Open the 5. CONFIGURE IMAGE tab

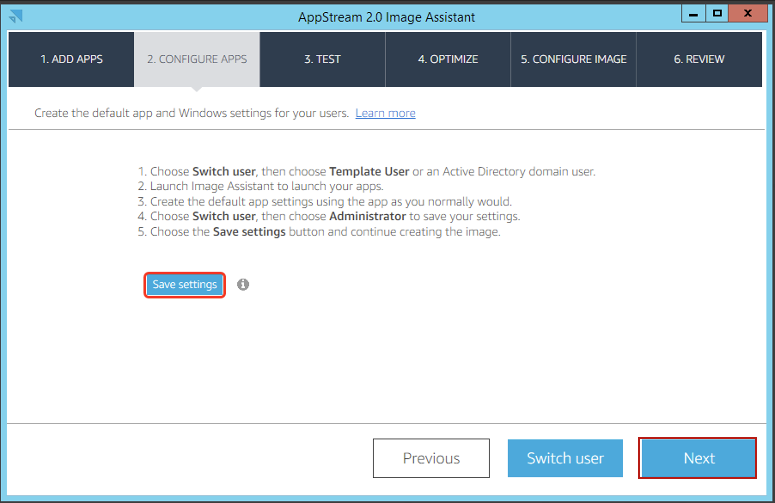point(573,59)
